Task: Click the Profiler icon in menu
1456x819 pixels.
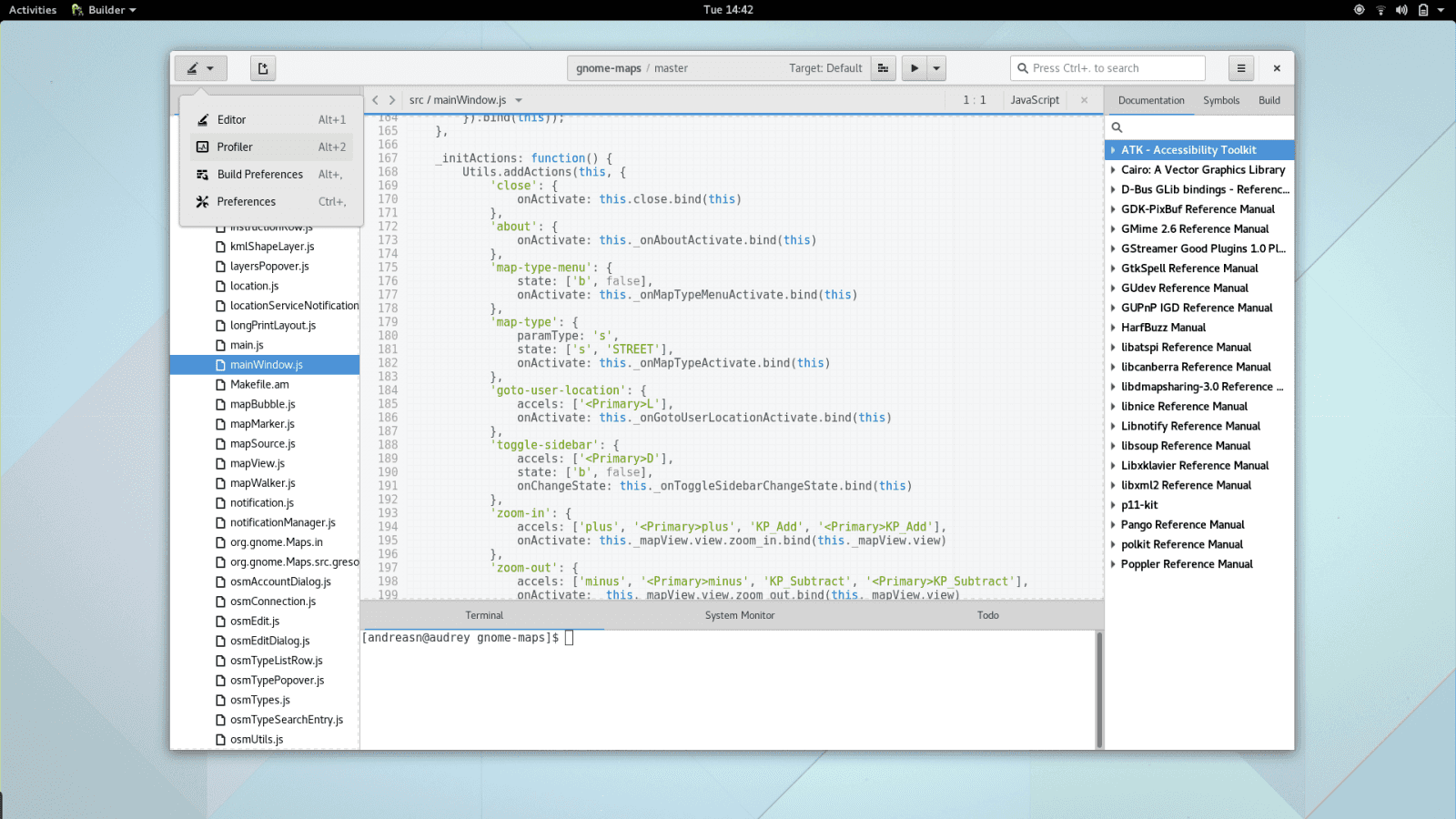Action: [203, 147]
